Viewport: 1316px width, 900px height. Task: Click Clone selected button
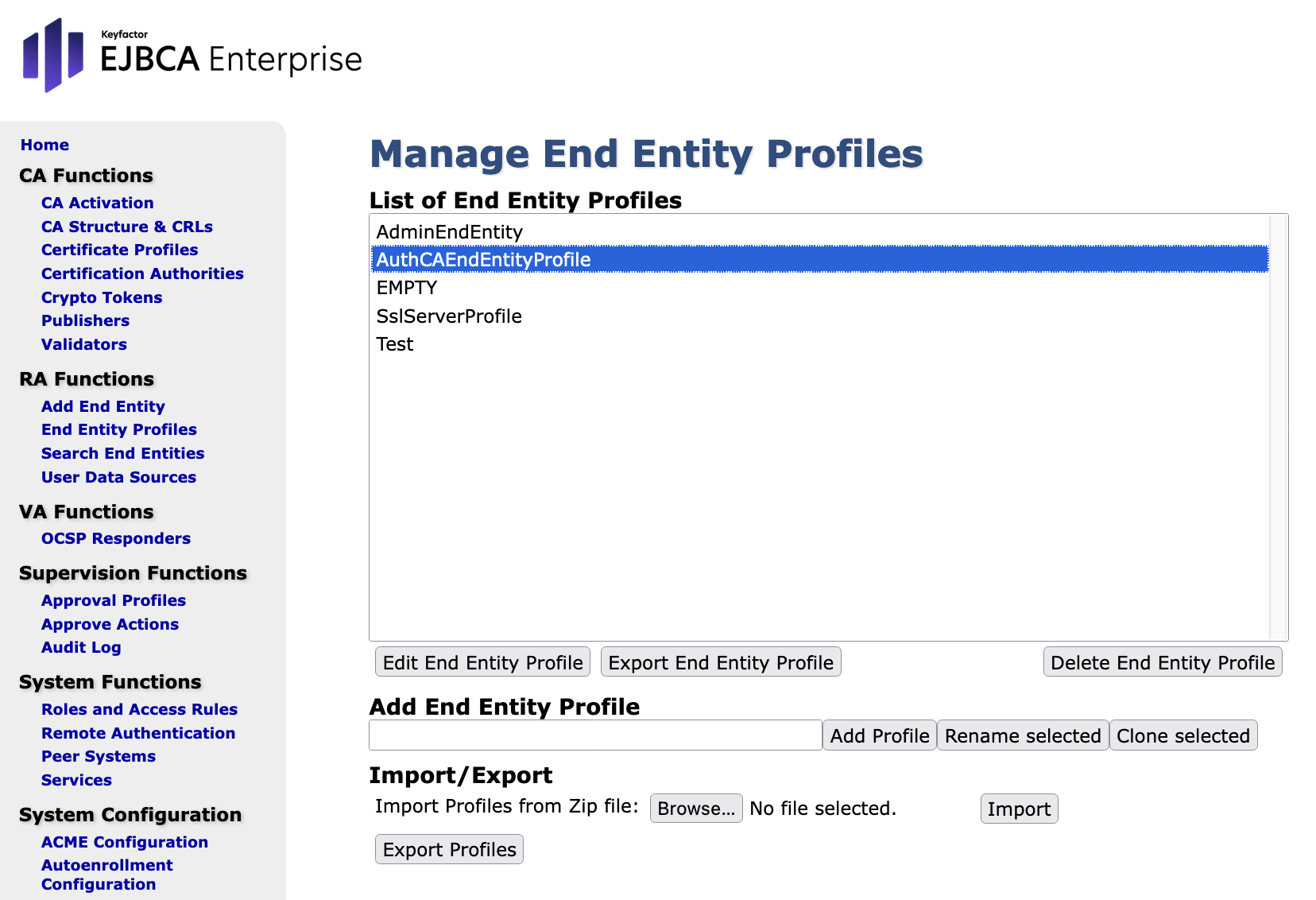(1182, 735)
